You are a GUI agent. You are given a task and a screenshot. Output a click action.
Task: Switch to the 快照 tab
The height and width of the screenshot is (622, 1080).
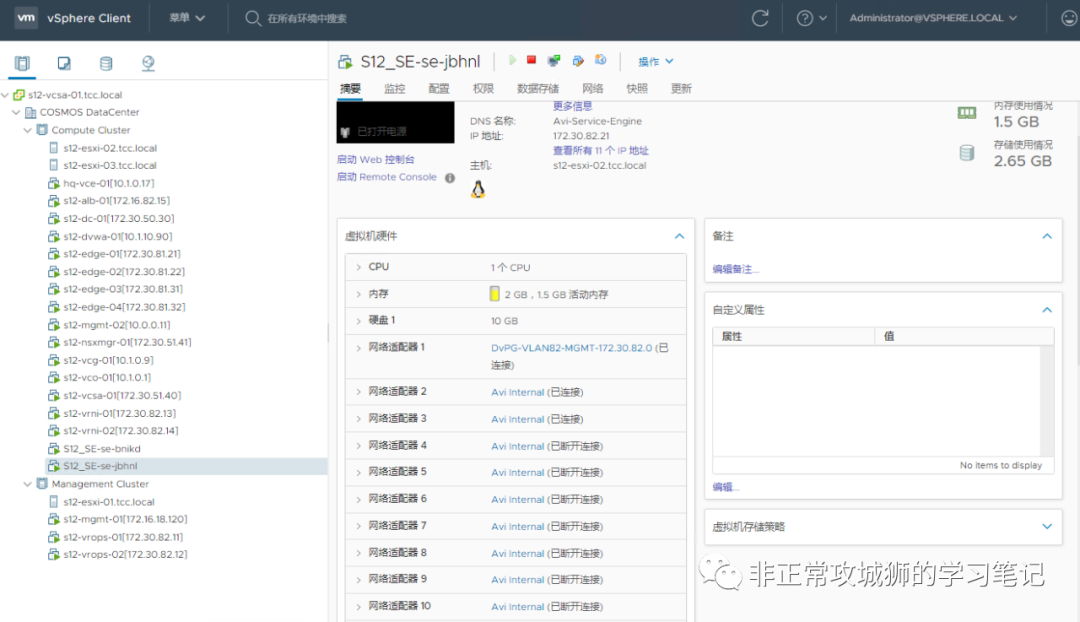[637, 89]
